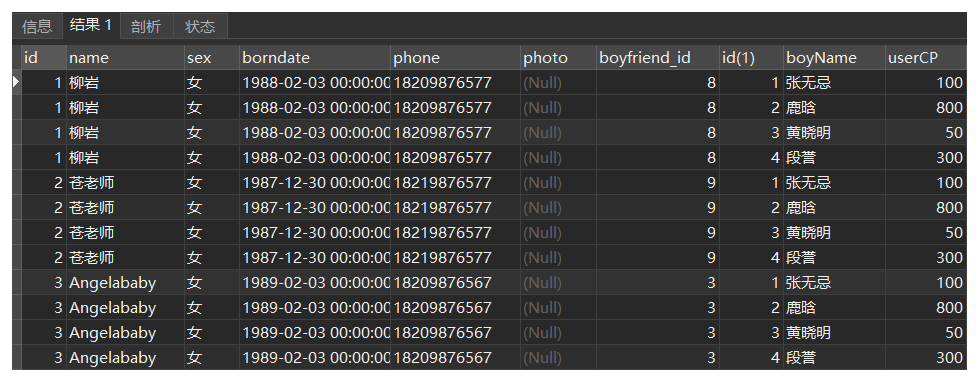Select the sex column header
979x382 pixels.
coord(212,57)
